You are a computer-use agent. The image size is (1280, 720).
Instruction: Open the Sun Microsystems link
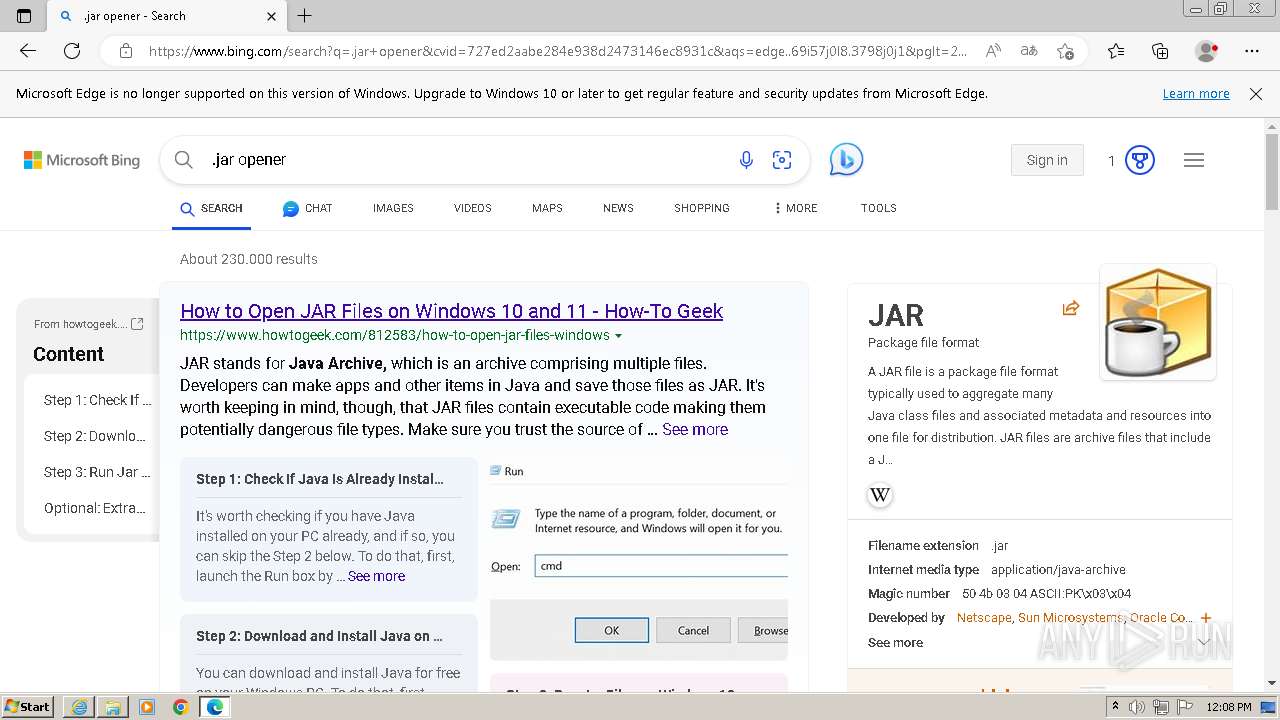coord(1070,618)
